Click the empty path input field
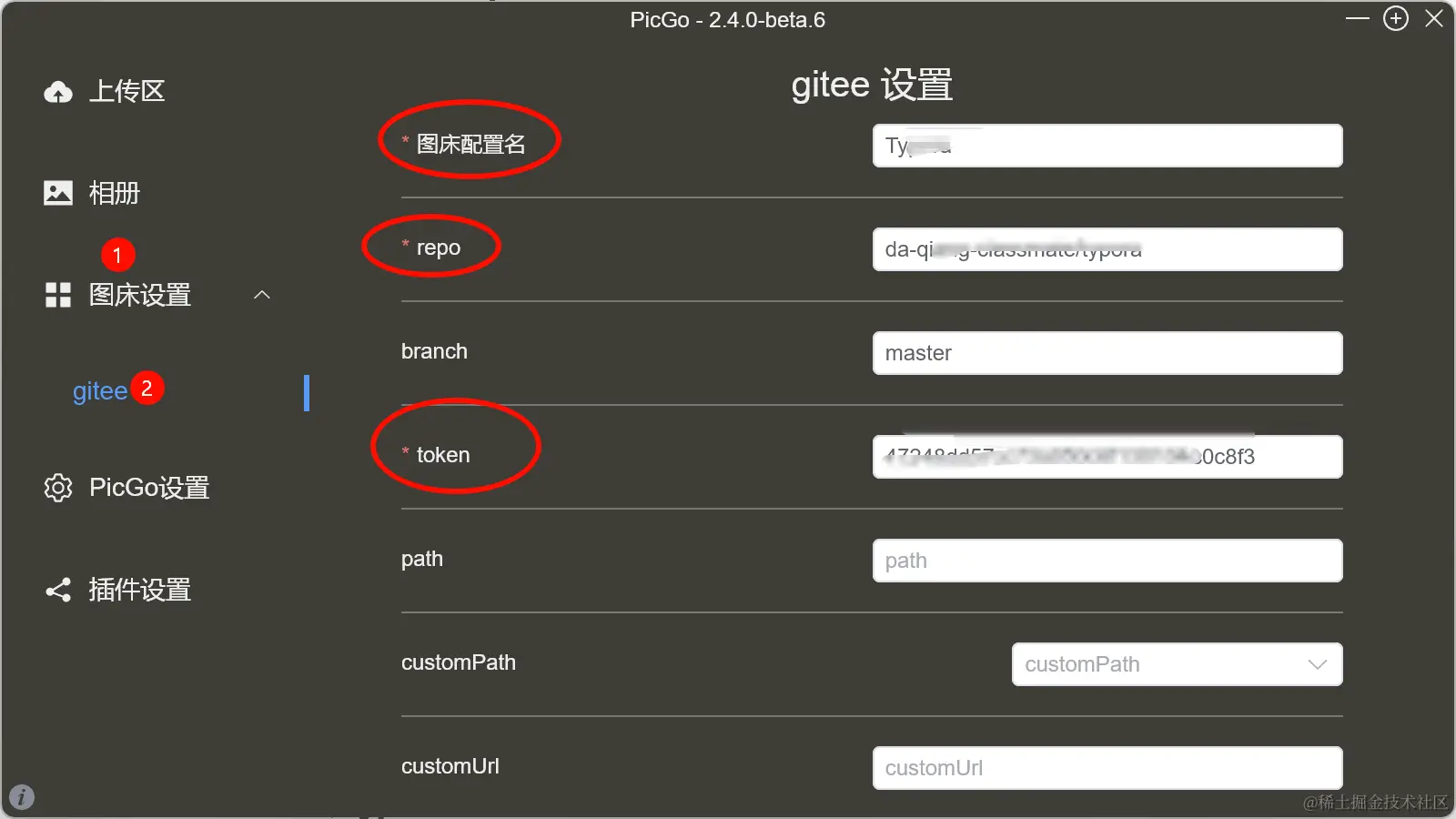The image size is (1456, 819). tap(1107, 561)
